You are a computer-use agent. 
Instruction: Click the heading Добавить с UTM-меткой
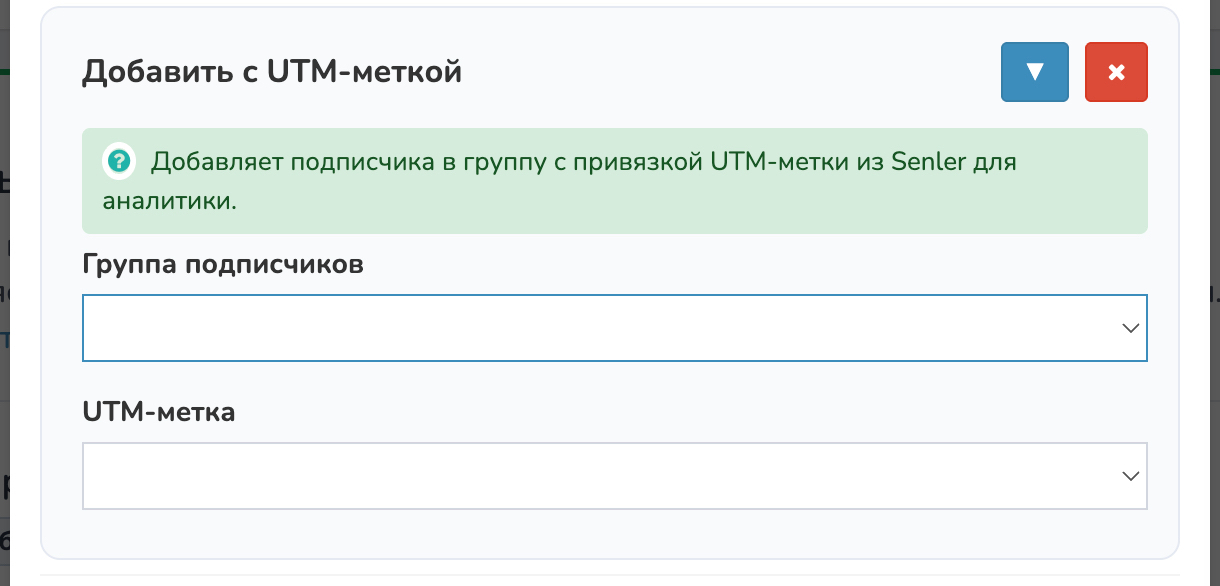(271, 72)
